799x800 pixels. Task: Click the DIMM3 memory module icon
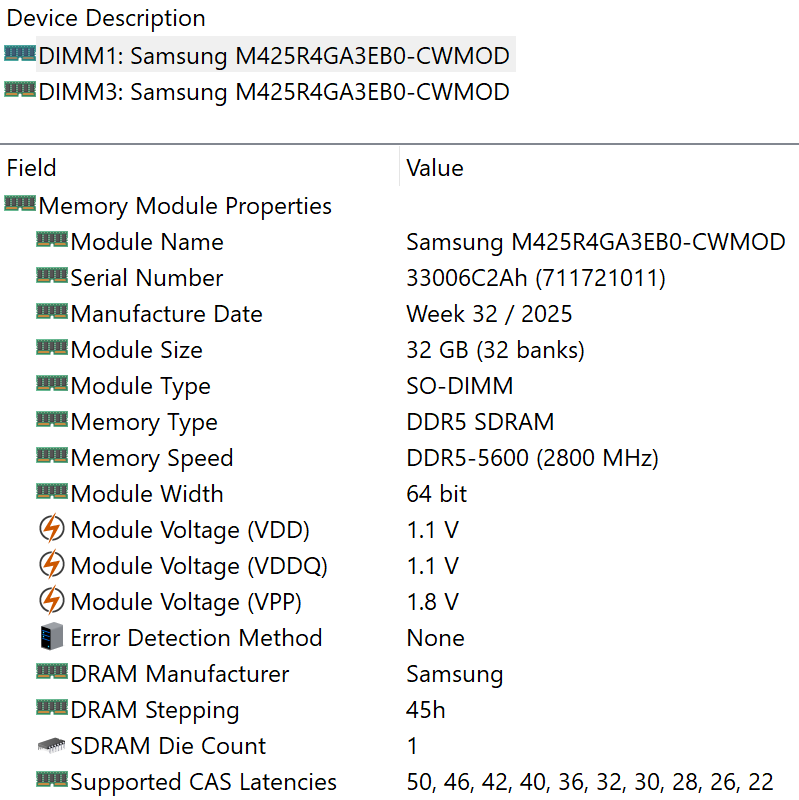20,91
